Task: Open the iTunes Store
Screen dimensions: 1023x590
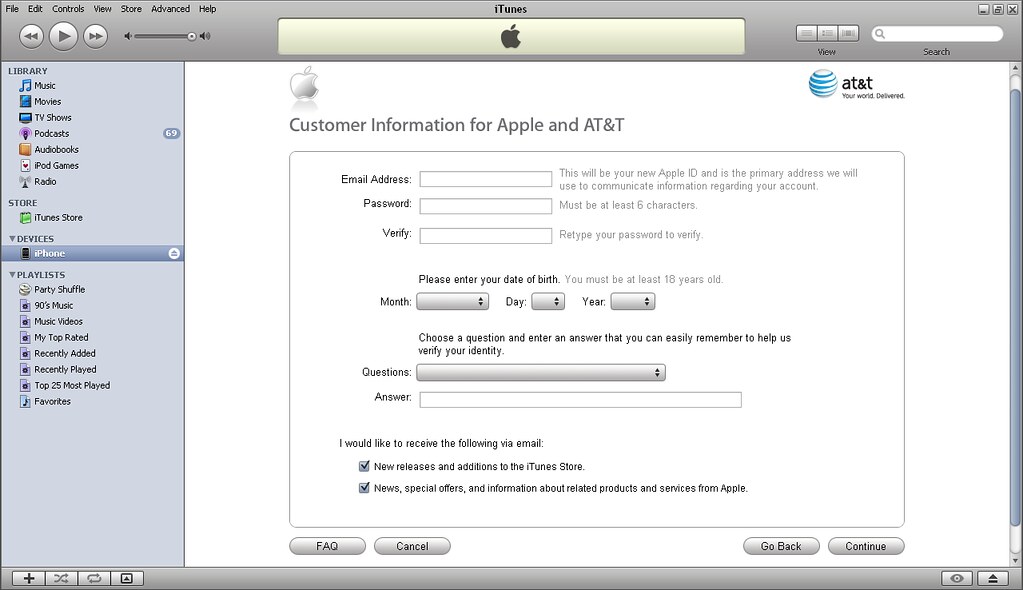Action: tap(58, 217)
